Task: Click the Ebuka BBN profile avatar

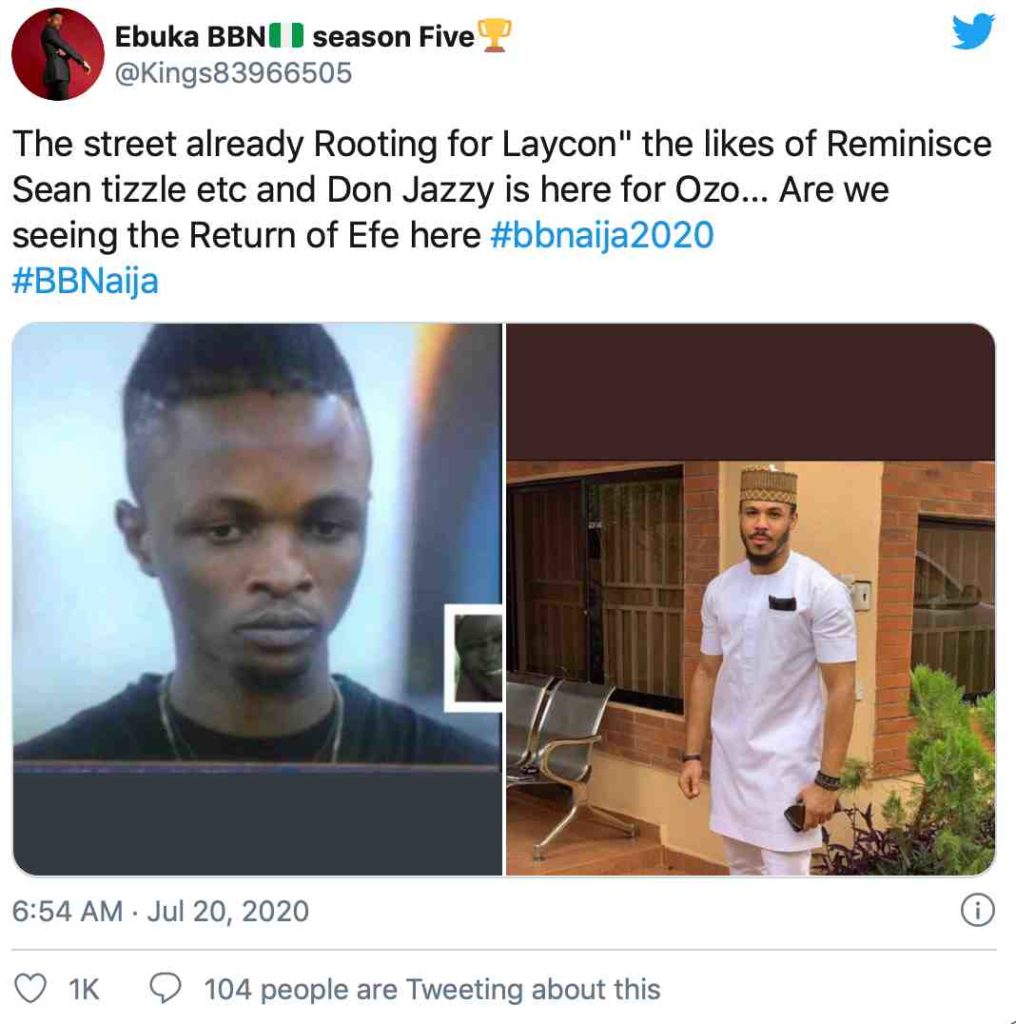Action: [57, 53]
